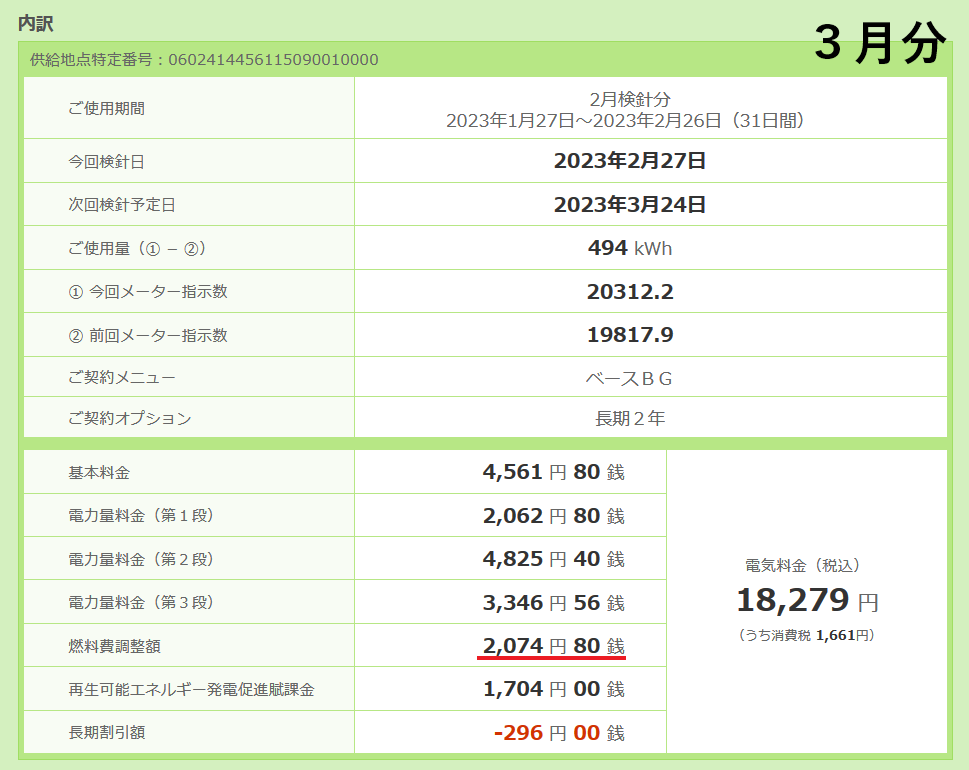Click the 再生可能エネルギー発電促進賦課金 label
Viewport: 969px width, 770px height.
(192, 690)
